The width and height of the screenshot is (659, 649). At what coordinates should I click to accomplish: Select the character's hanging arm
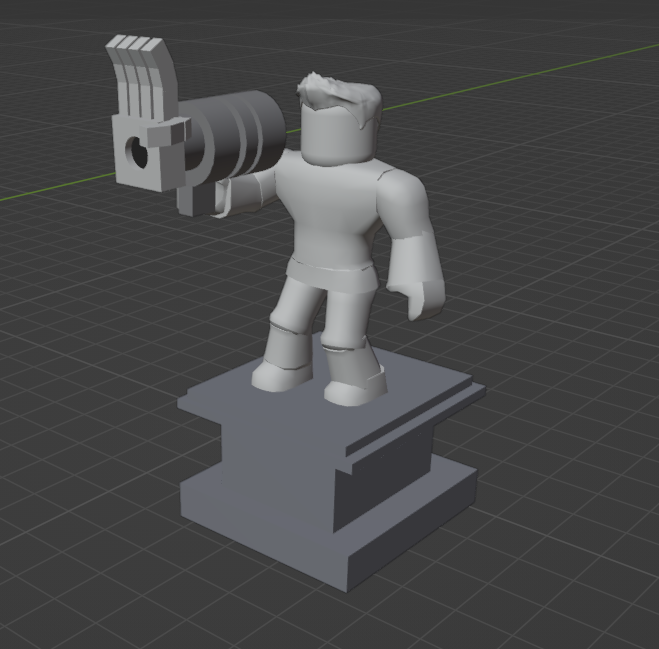(x=410, y=244)
